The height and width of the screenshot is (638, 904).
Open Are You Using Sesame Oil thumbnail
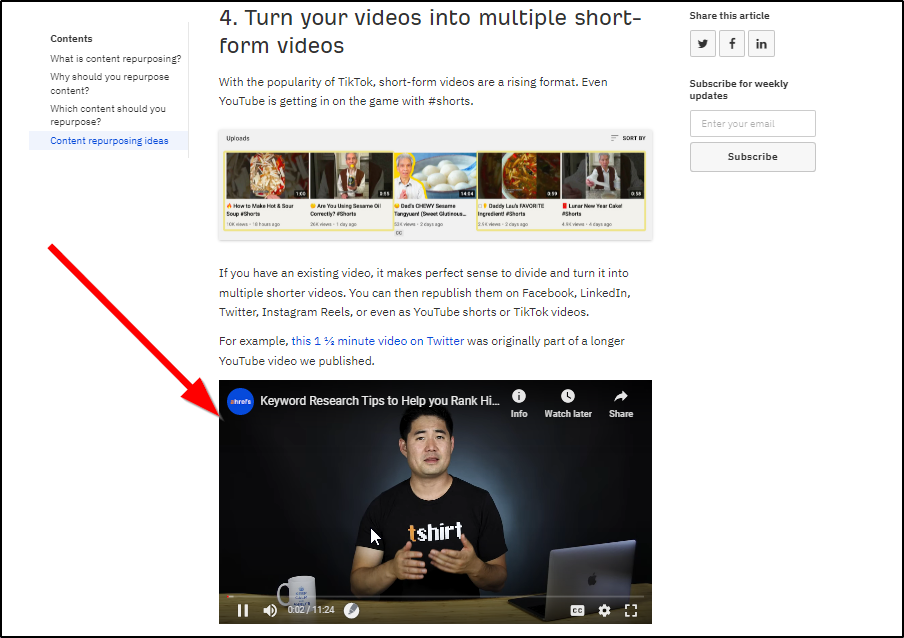pyautogui.click(x=351, y=176)
